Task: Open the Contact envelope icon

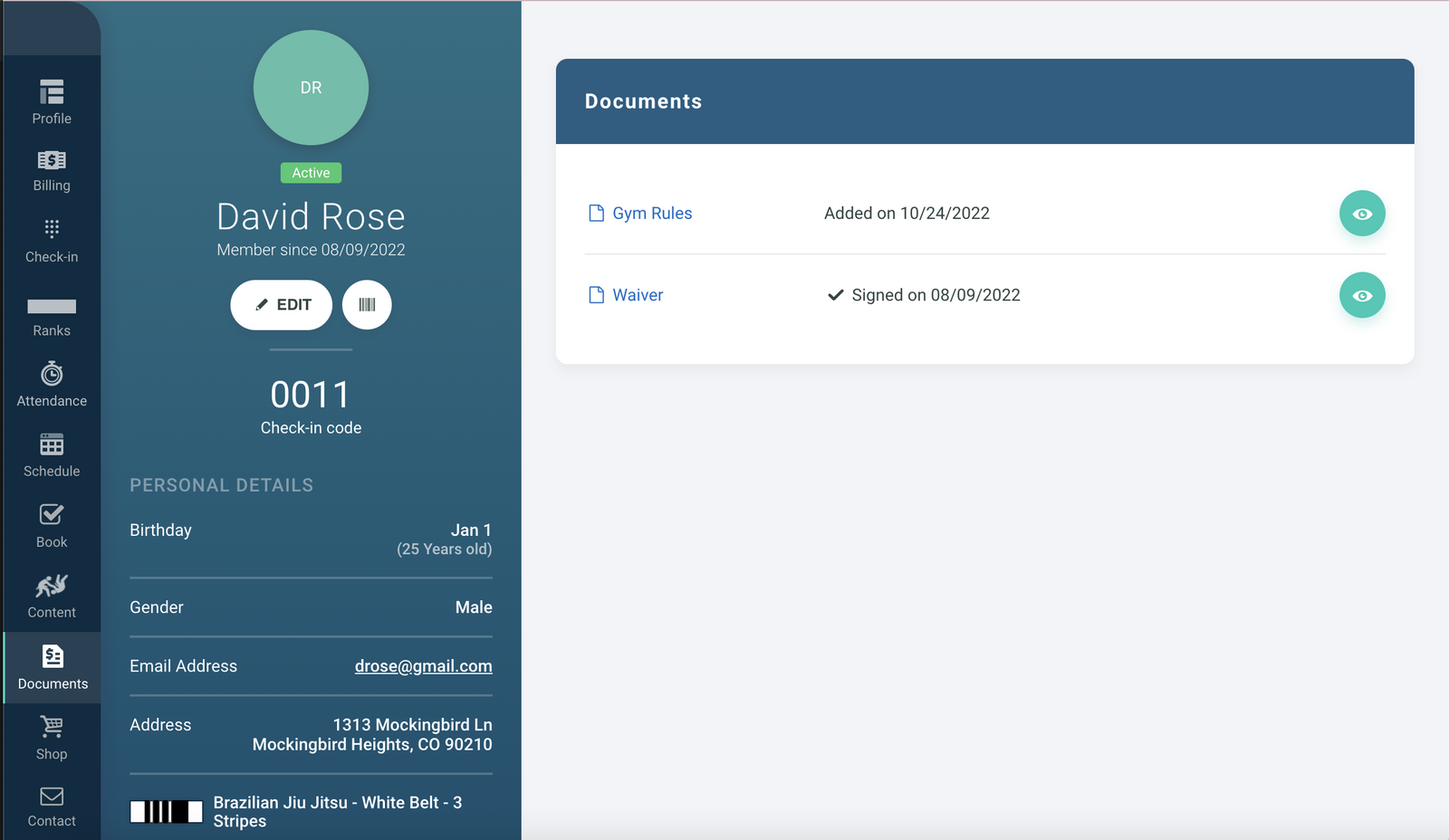Action: [52, 797]
